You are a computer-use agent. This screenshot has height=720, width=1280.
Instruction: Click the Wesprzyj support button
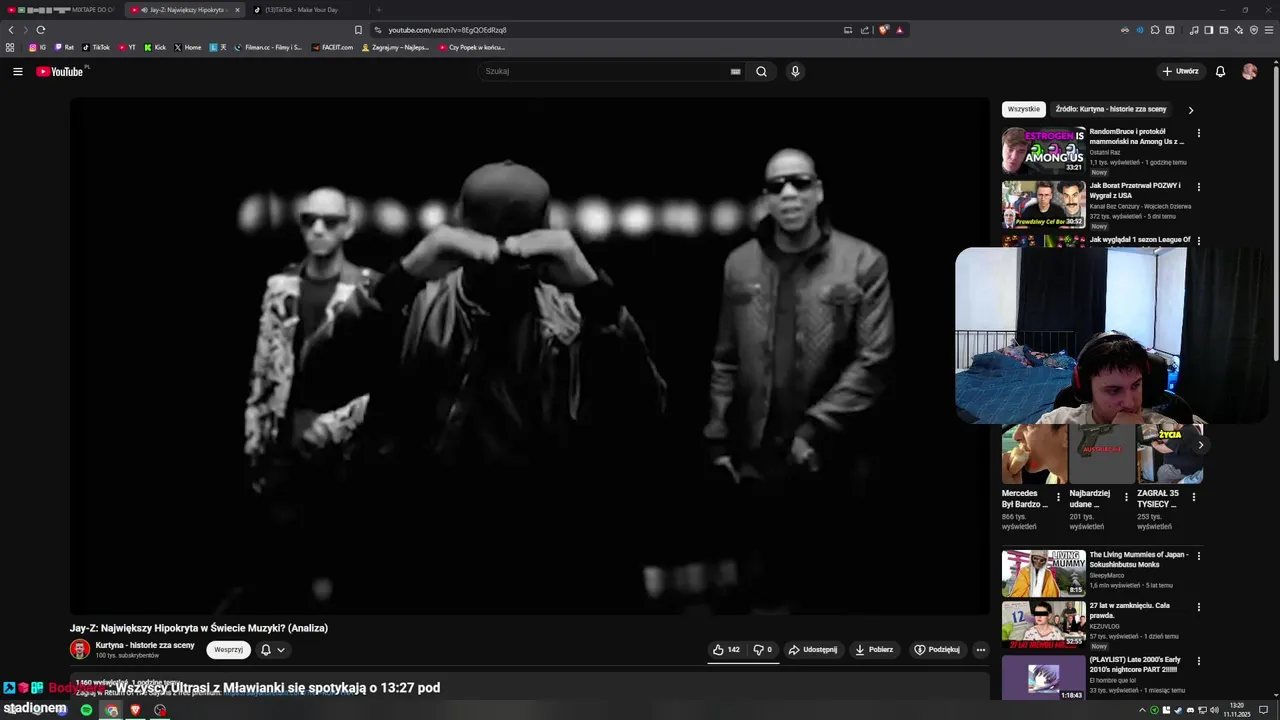pos(228,650)
